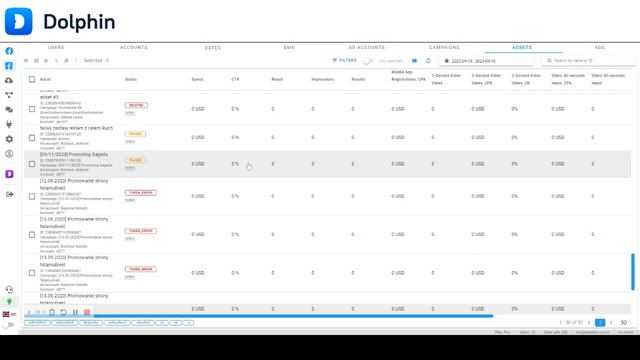Click the green lightbulb tips icon

(x=9, y=302)
